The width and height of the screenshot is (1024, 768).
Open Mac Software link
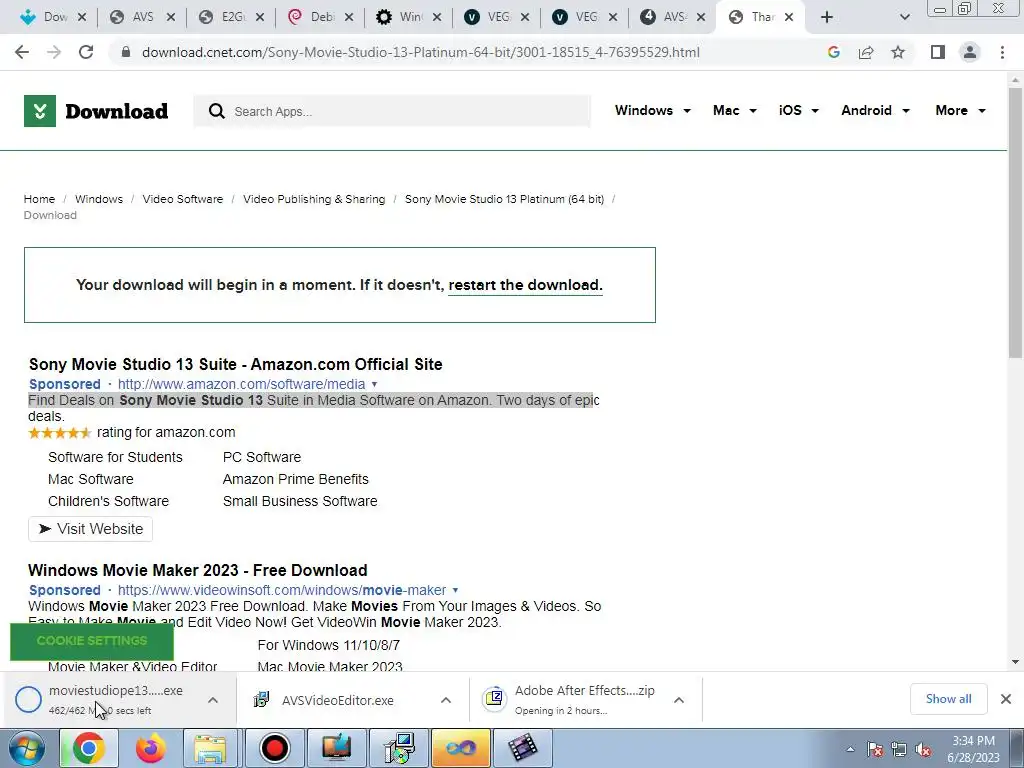click(x=91, y=479)
